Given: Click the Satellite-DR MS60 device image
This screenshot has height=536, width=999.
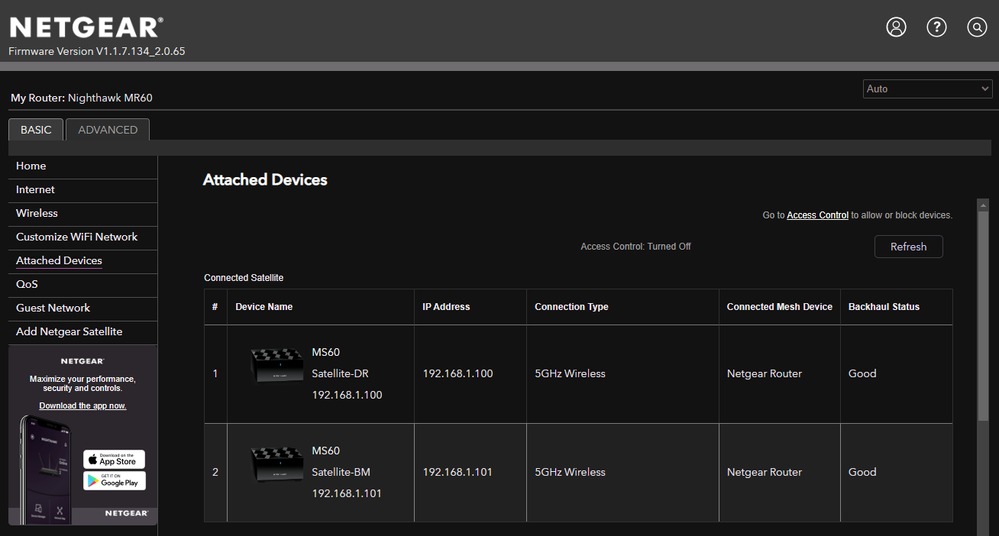Looking at the screenshot, I should pyautogui.click(x=276, y=364).
